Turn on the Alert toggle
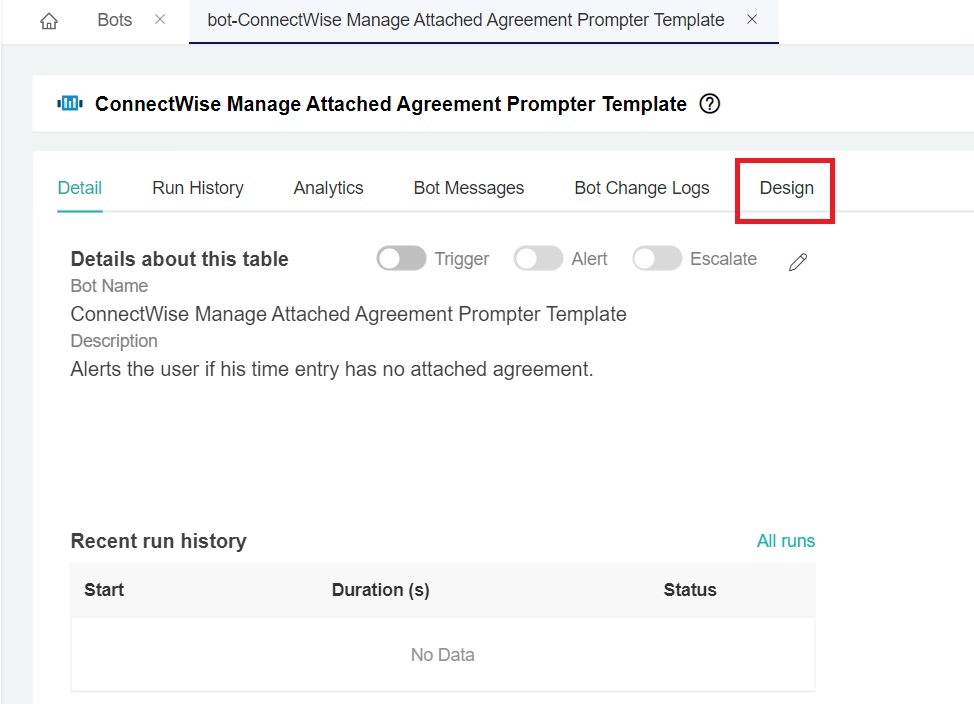 coord(538,259)
